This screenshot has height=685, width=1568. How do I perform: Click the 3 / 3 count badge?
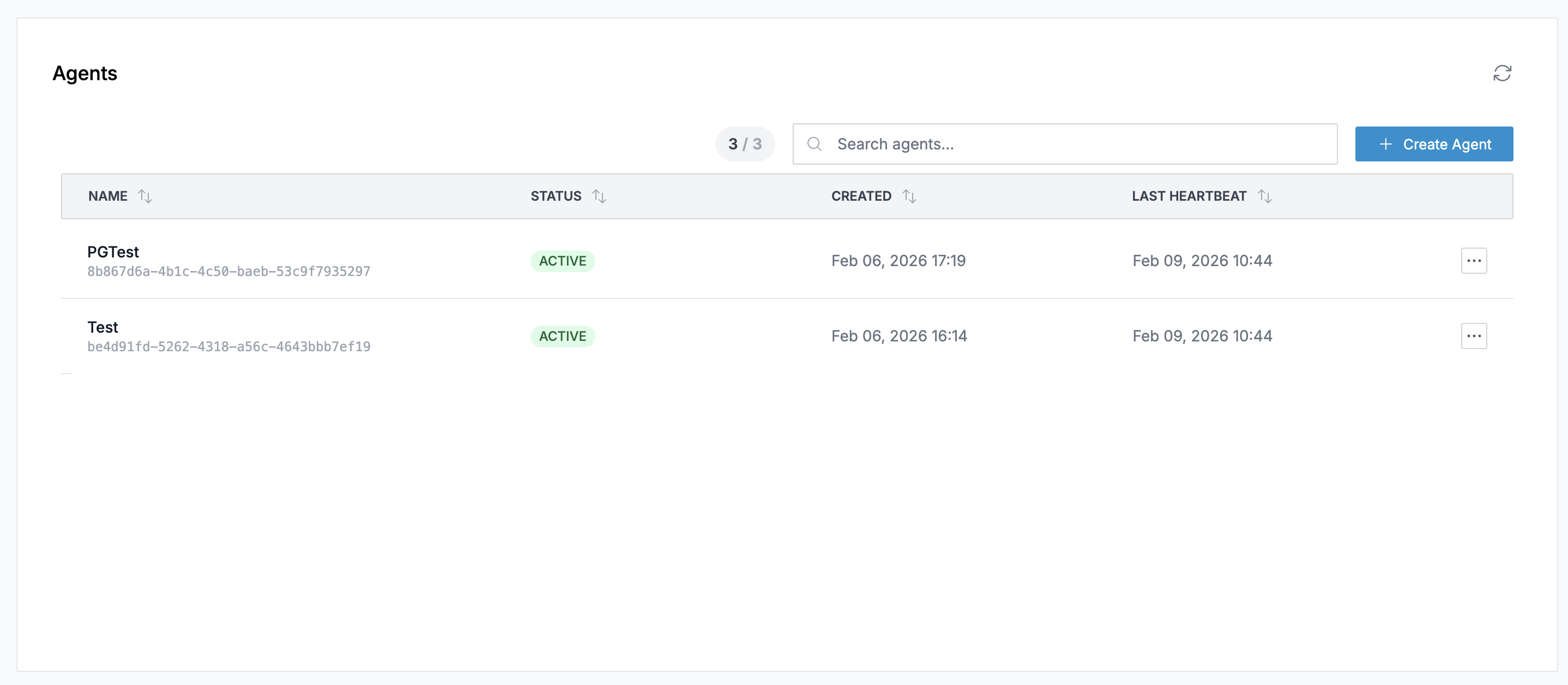(744, 143)
